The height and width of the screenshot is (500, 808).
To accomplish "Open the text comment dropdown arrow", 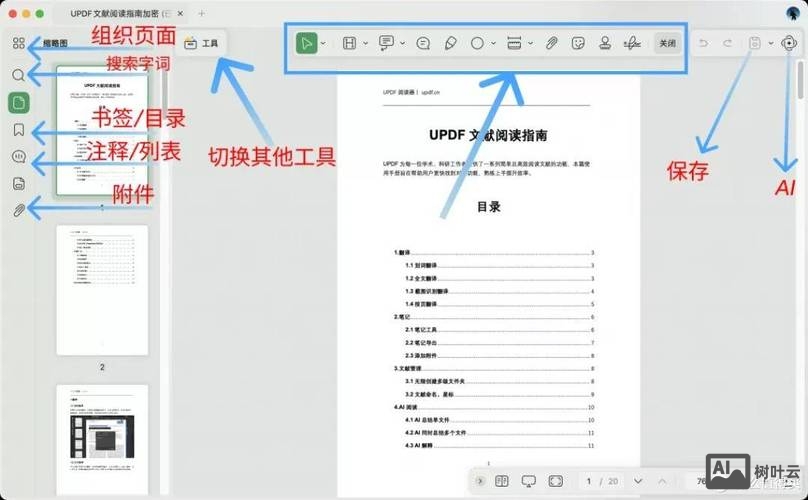I will point(402,43).
